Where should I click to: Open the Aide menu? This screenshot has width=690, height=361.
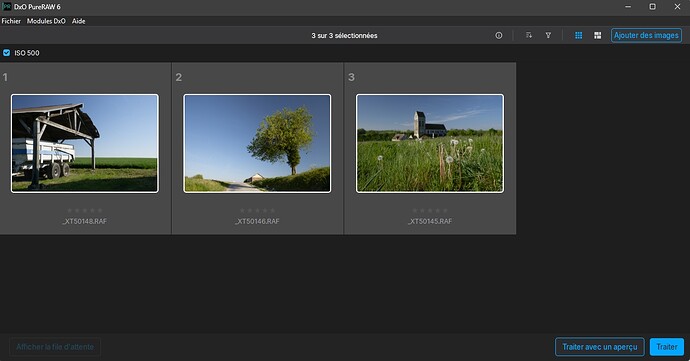(x=79, y=21)
